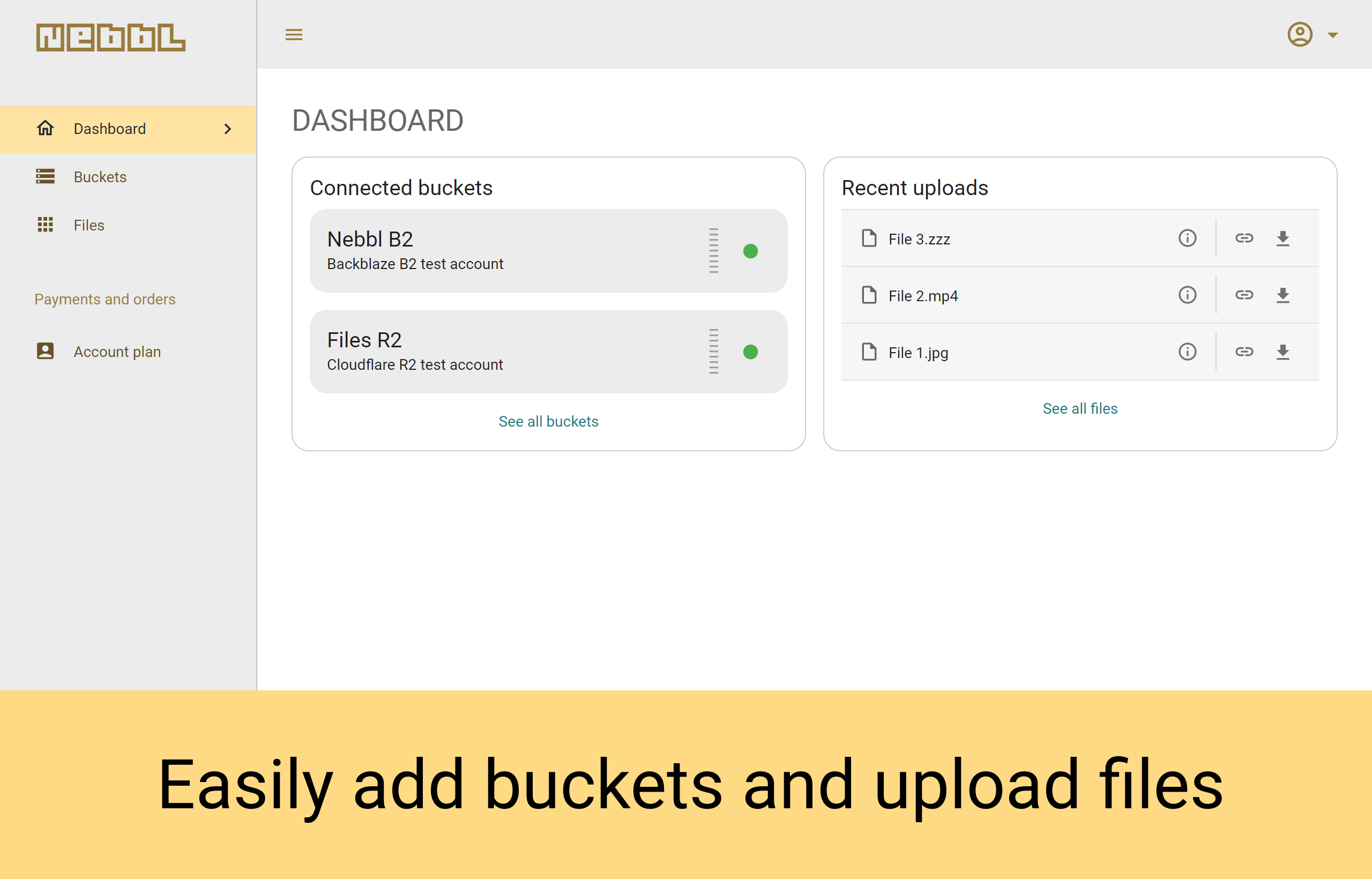Toggle the hamburger sidebar menu
1372x879 pixels.
[x=294, y=35]
